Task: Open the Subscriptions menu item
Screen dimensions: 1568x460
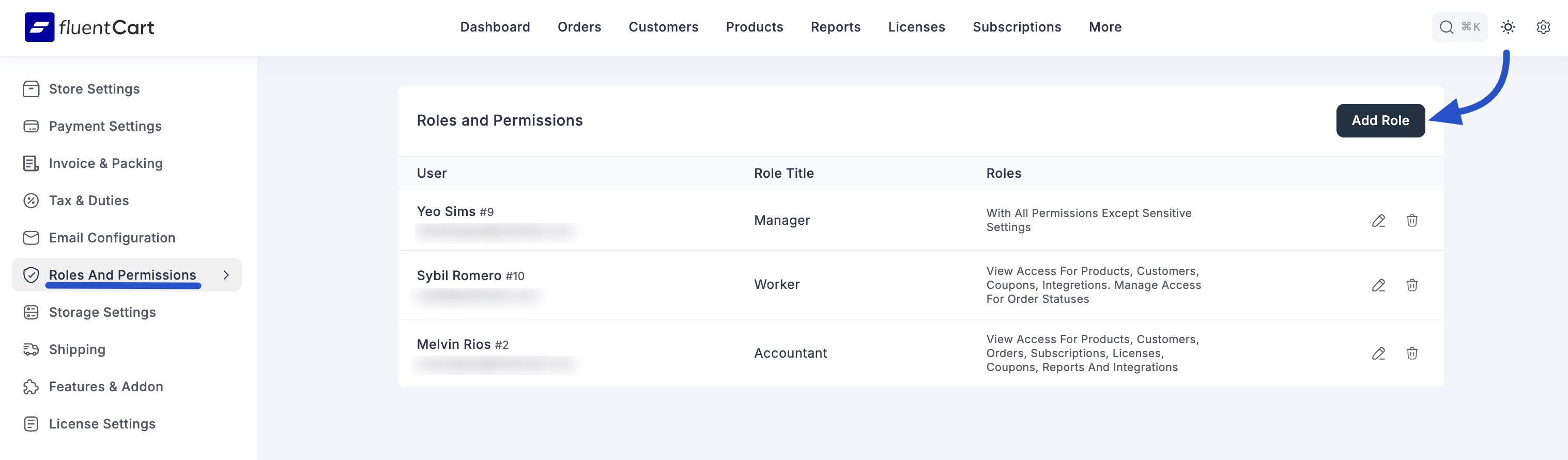Action: [x=1017, y=27]
